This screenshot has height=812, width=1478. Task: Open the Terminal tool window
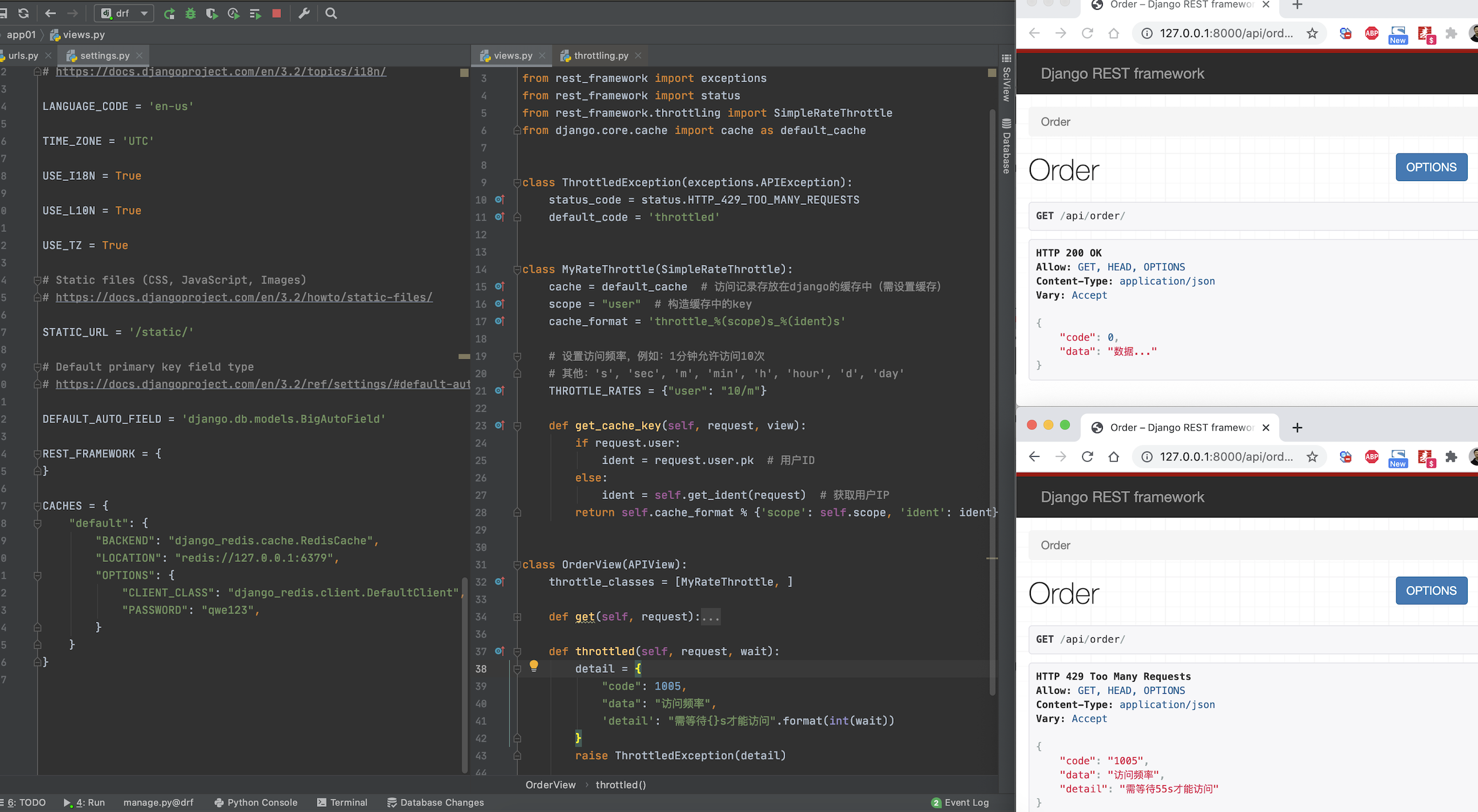[343, 802]
